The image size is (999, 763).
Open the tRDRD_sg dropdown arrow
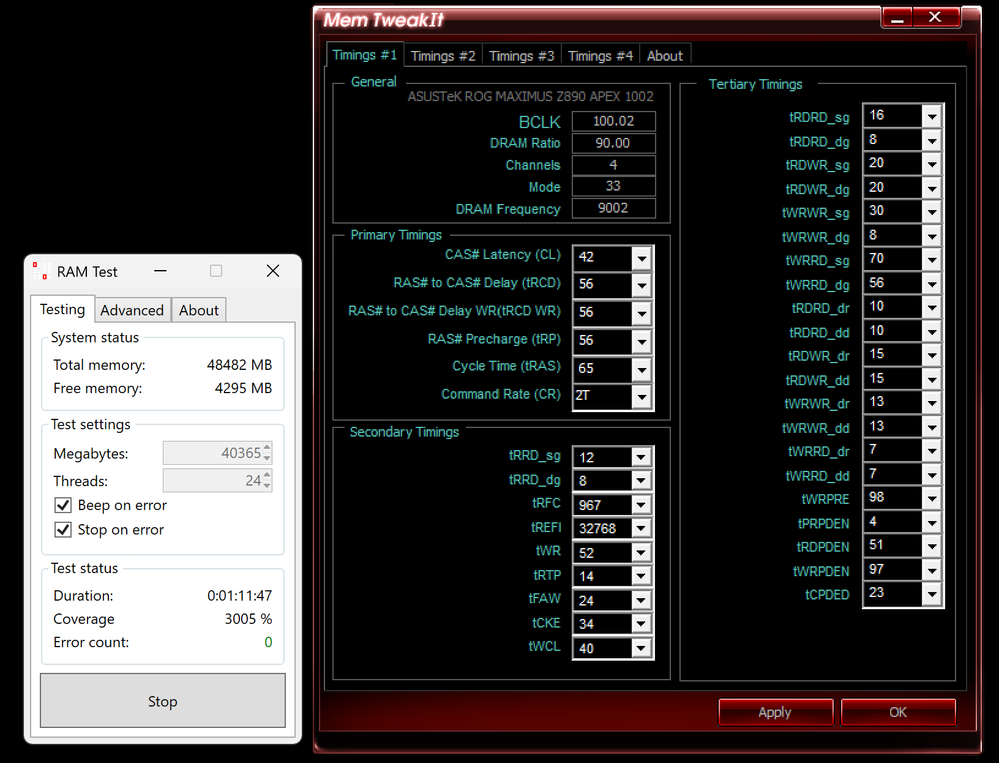932,117
